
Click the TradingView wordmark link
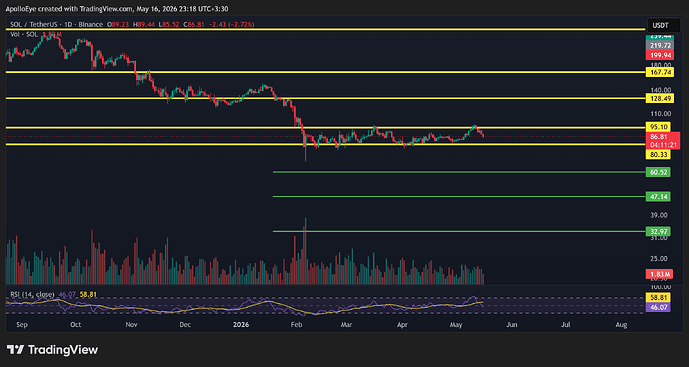63,350
